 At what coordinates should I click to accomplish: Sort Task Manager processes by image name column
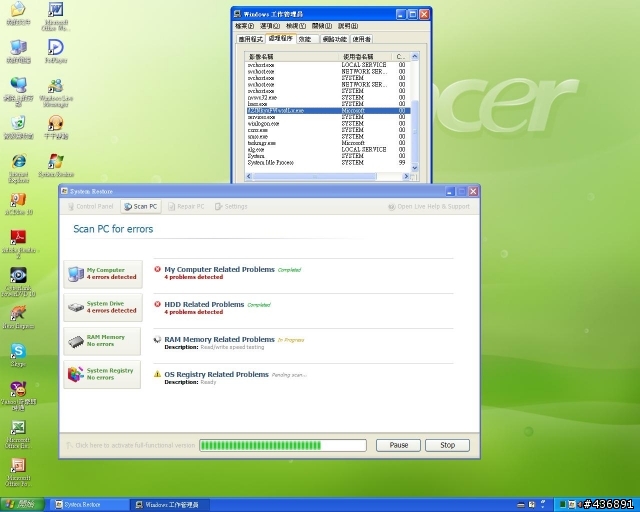tap(292, 57)
